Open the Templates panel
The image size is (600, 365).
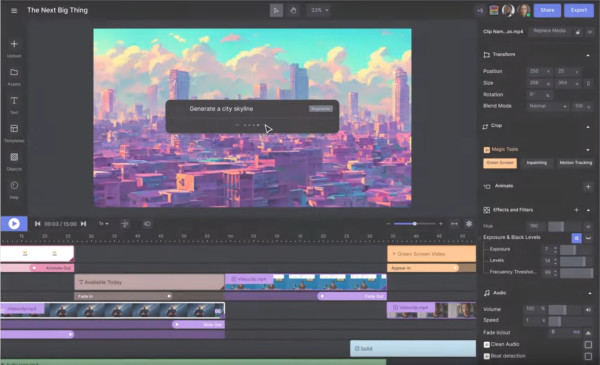coord(14,134)
